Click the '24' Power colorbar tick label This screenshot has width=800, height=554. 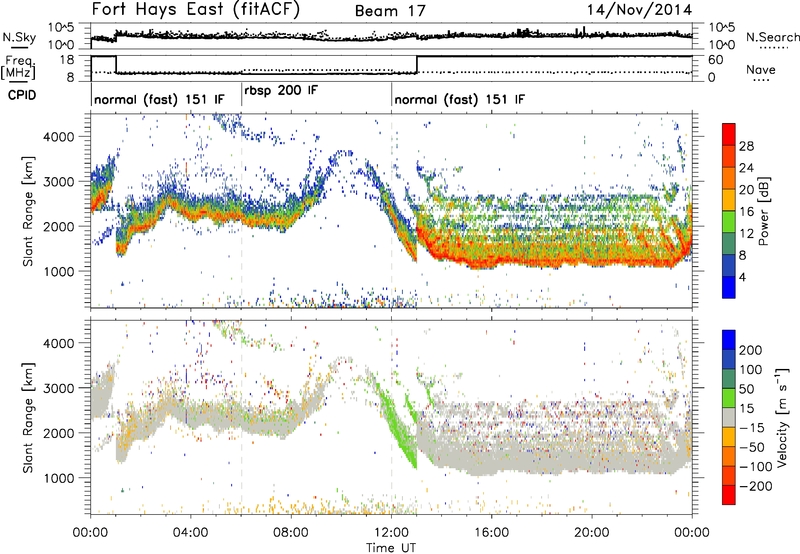746,168
